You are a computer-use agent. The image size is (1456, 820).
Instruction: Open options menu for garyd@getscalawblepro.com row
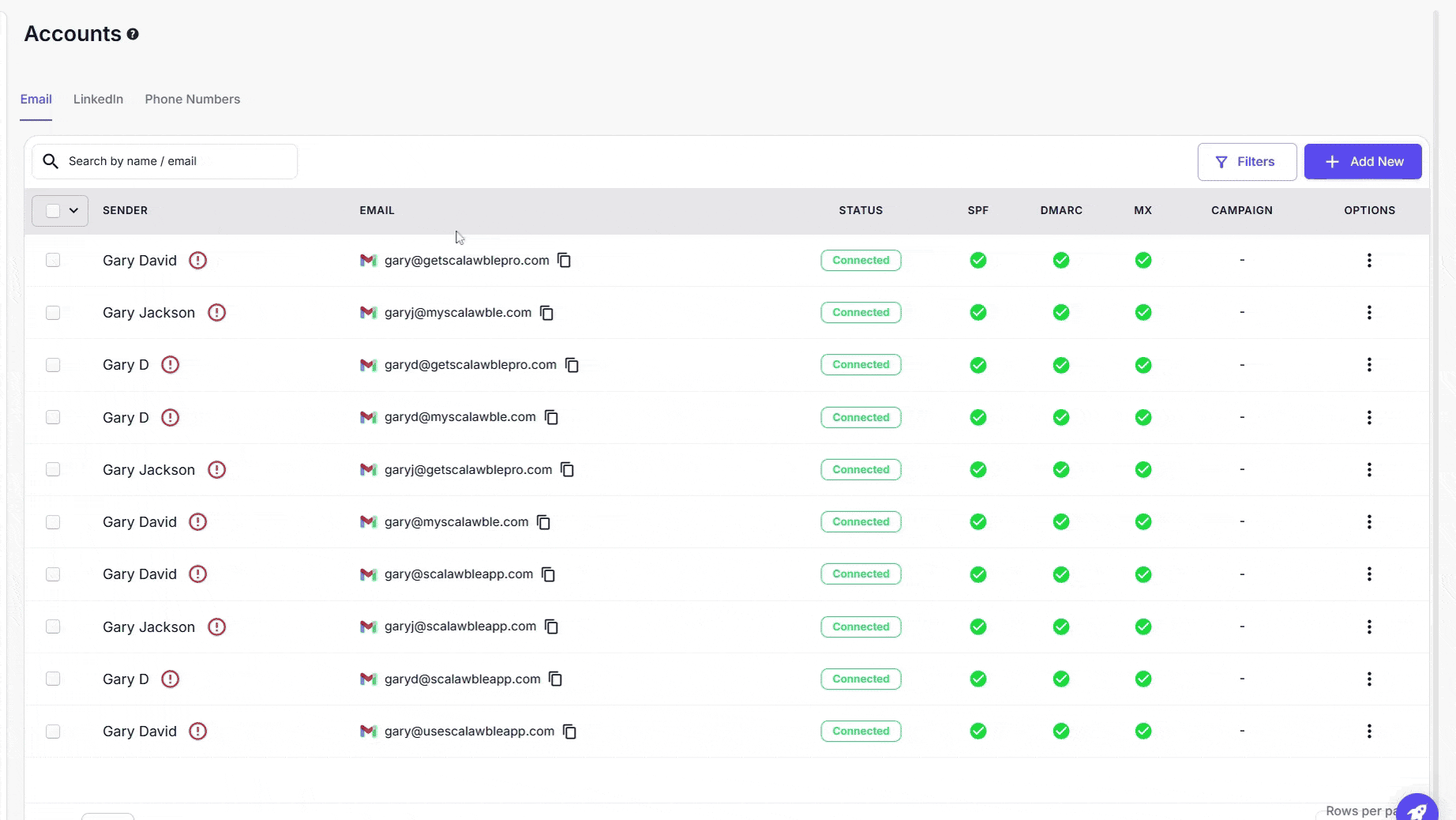click(x=1368, y=365)
